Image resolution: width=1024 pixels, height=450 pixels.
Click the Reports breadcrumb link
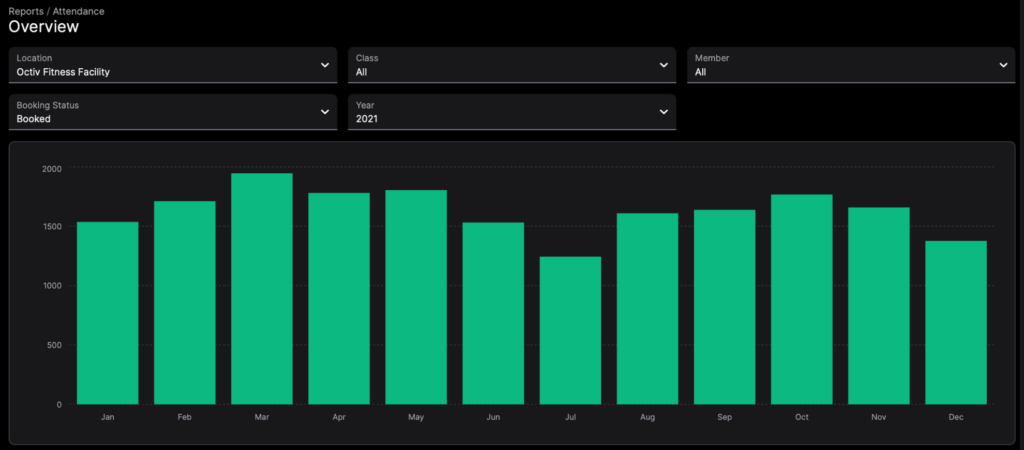click(x=26, y=11)
